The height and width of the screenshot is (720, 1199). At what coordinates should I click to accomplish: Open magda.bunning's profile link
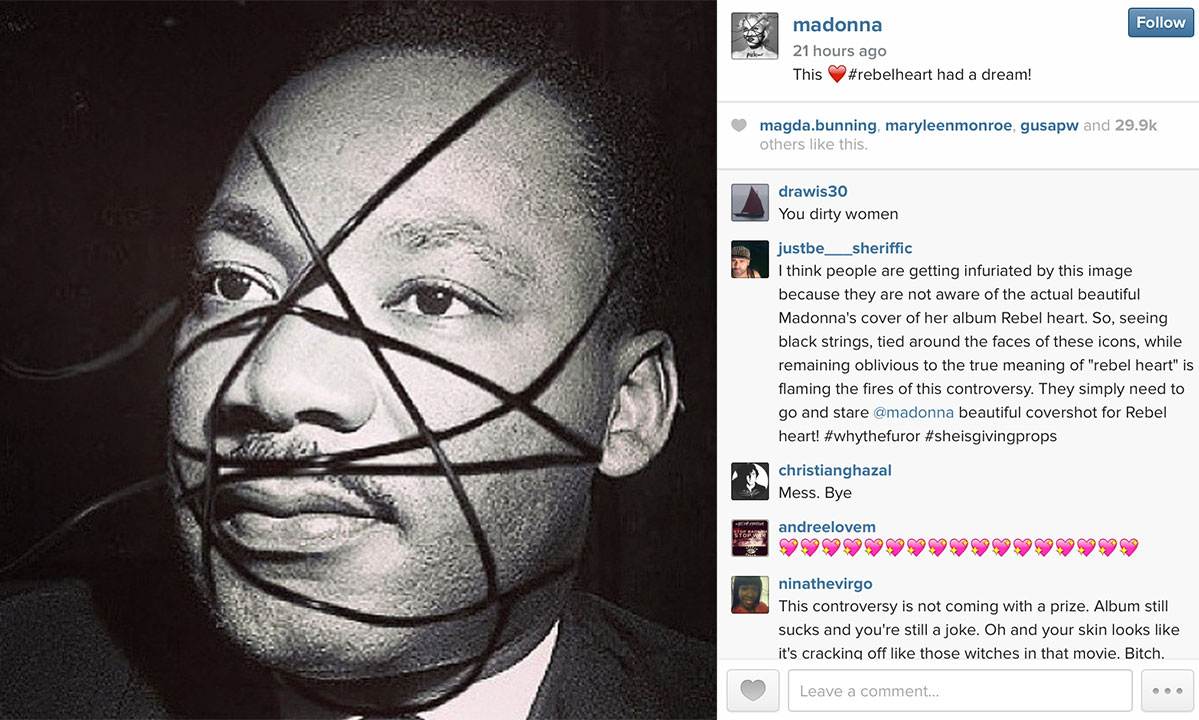(x=817, y=125)
